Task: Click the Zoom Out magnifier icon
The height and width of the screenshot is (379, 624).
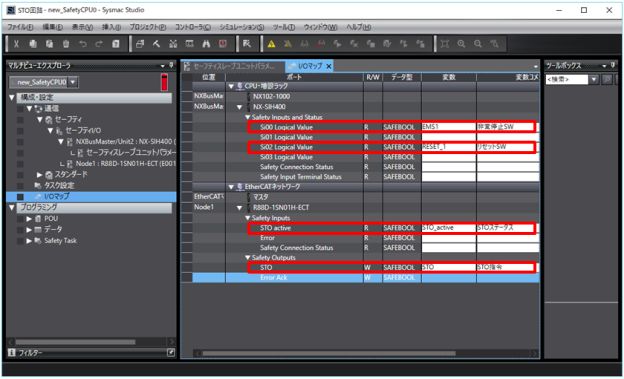Action: (478, 44)
